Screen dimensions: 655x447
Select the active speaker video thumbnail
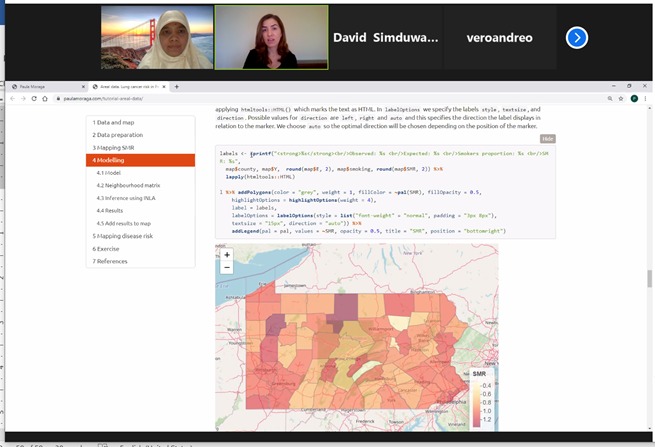(x=272, y=37)
